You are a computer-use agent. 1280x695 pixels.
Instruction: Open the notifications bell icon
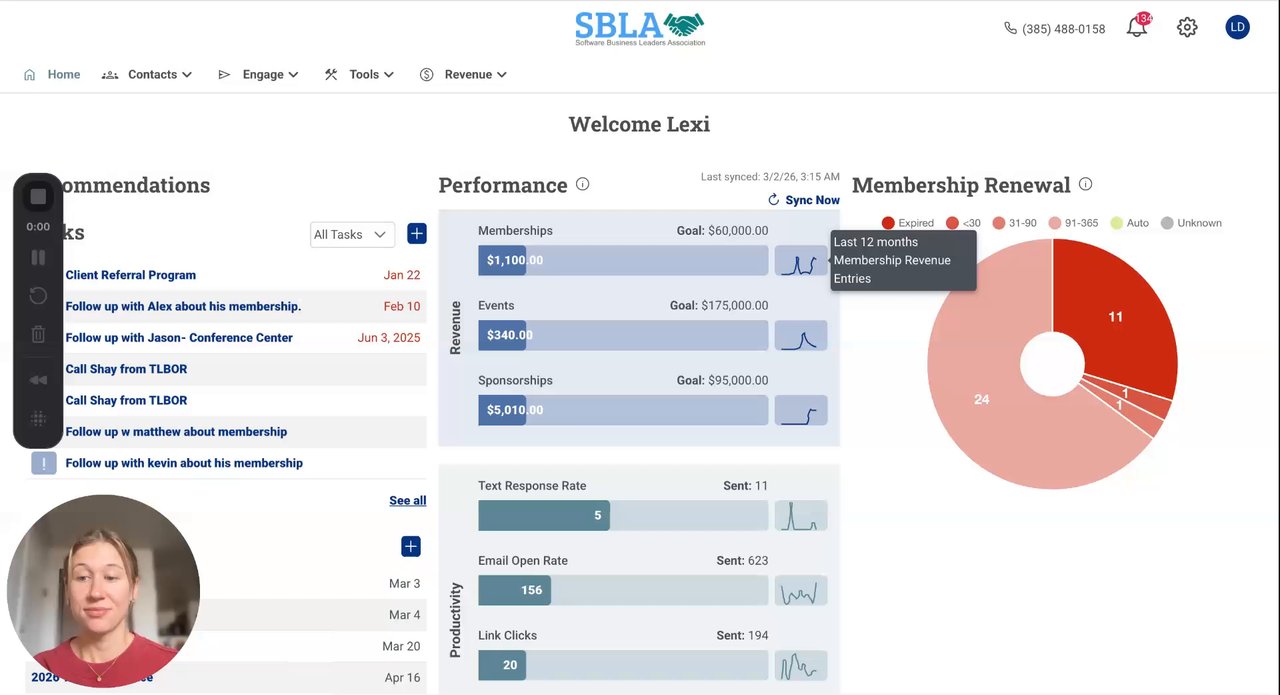(1137, 28)
